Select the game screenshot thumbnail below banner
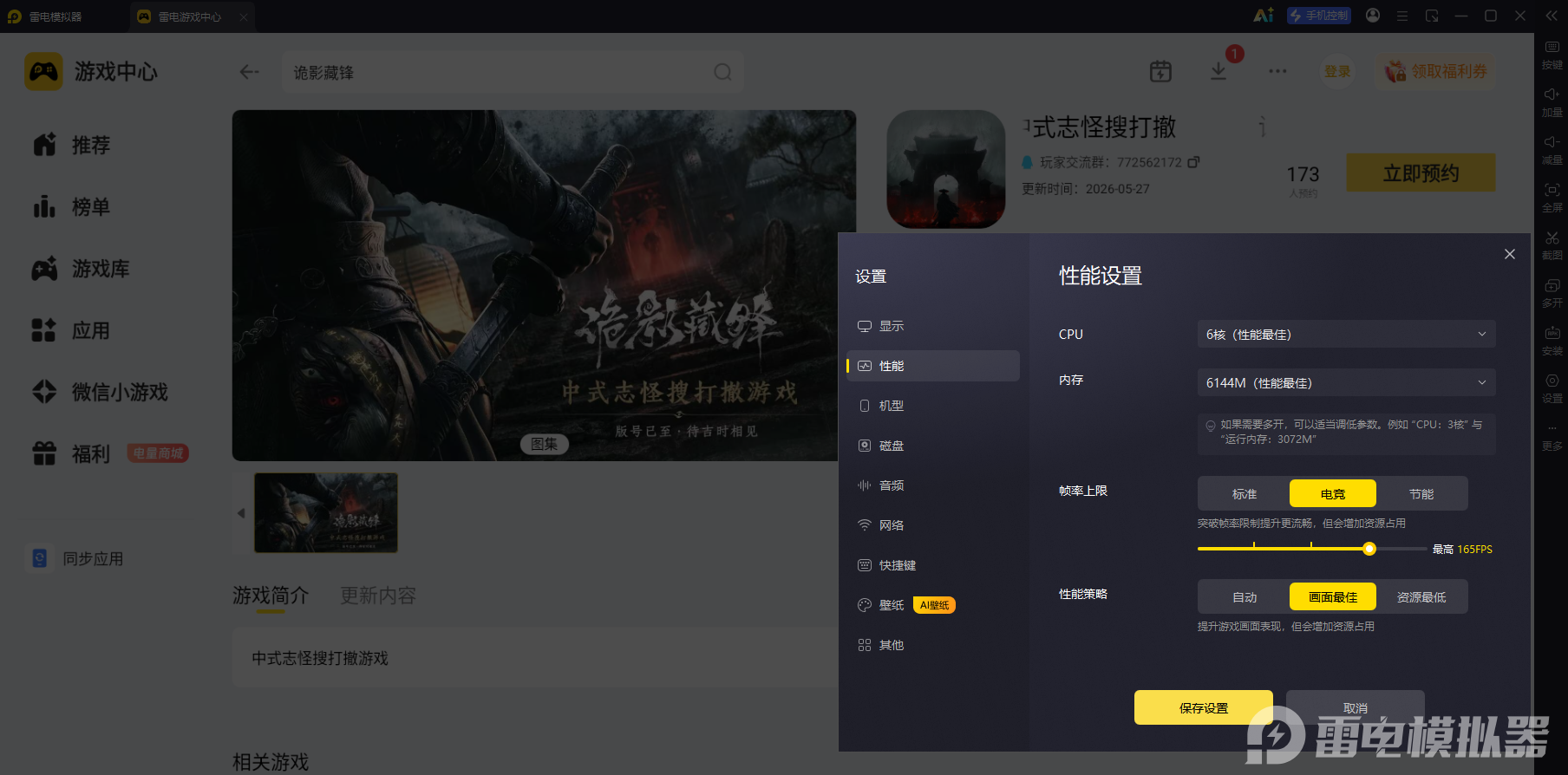The height and width of the screenshot is (775, 1568). pos(326,513)
